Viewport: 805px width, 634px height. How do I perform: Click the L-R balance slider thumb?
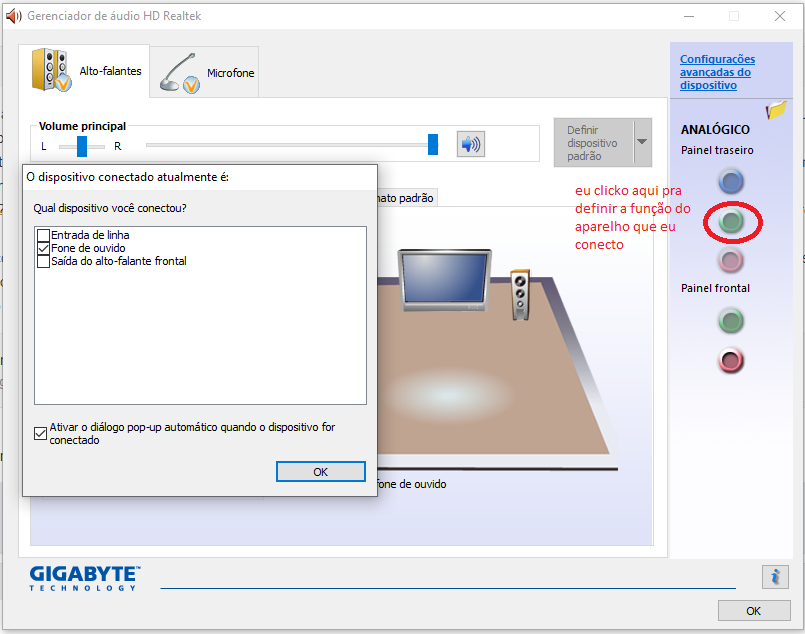pos(82,146)
